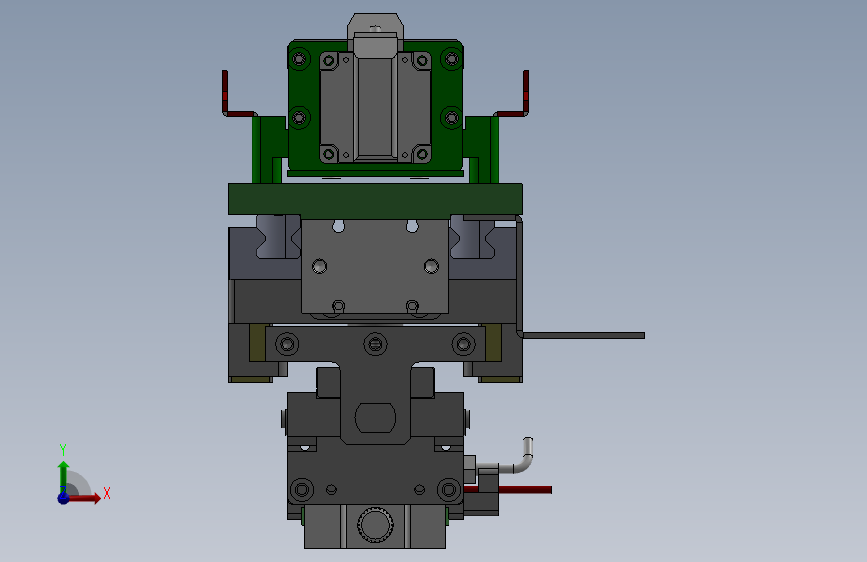Select the oblong slot in the lower dark bracket

(375, 418)
